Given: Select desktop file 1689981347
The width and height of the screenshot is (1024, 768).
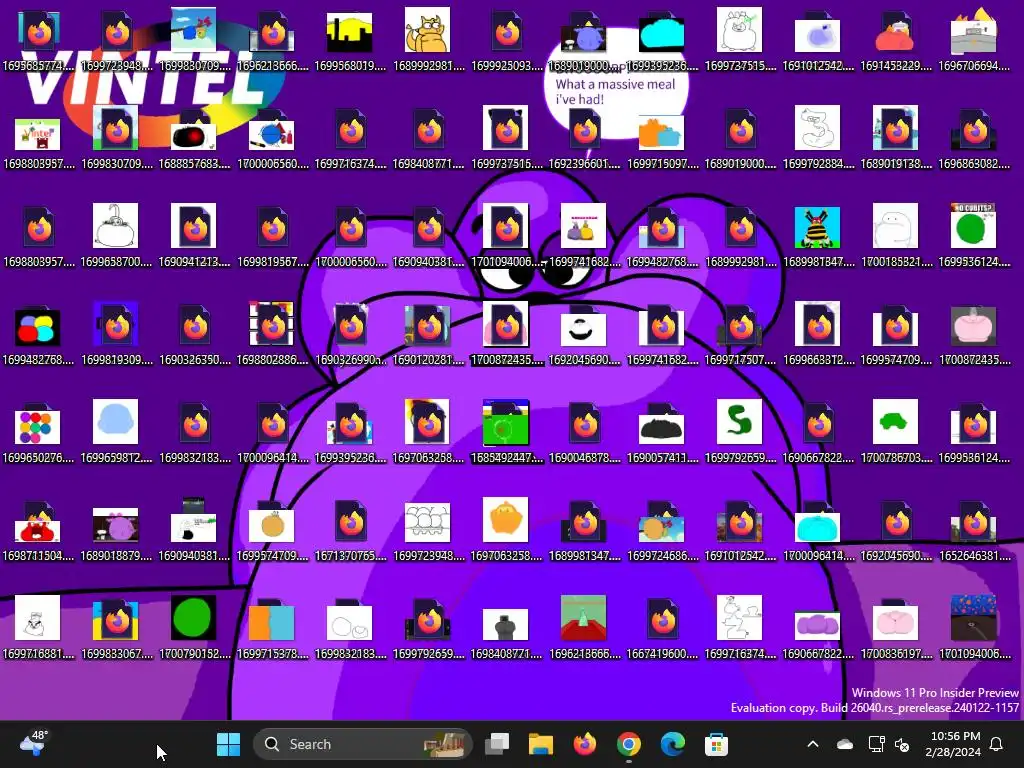Looking at the screenshot, I should click(x=584, y=529).
